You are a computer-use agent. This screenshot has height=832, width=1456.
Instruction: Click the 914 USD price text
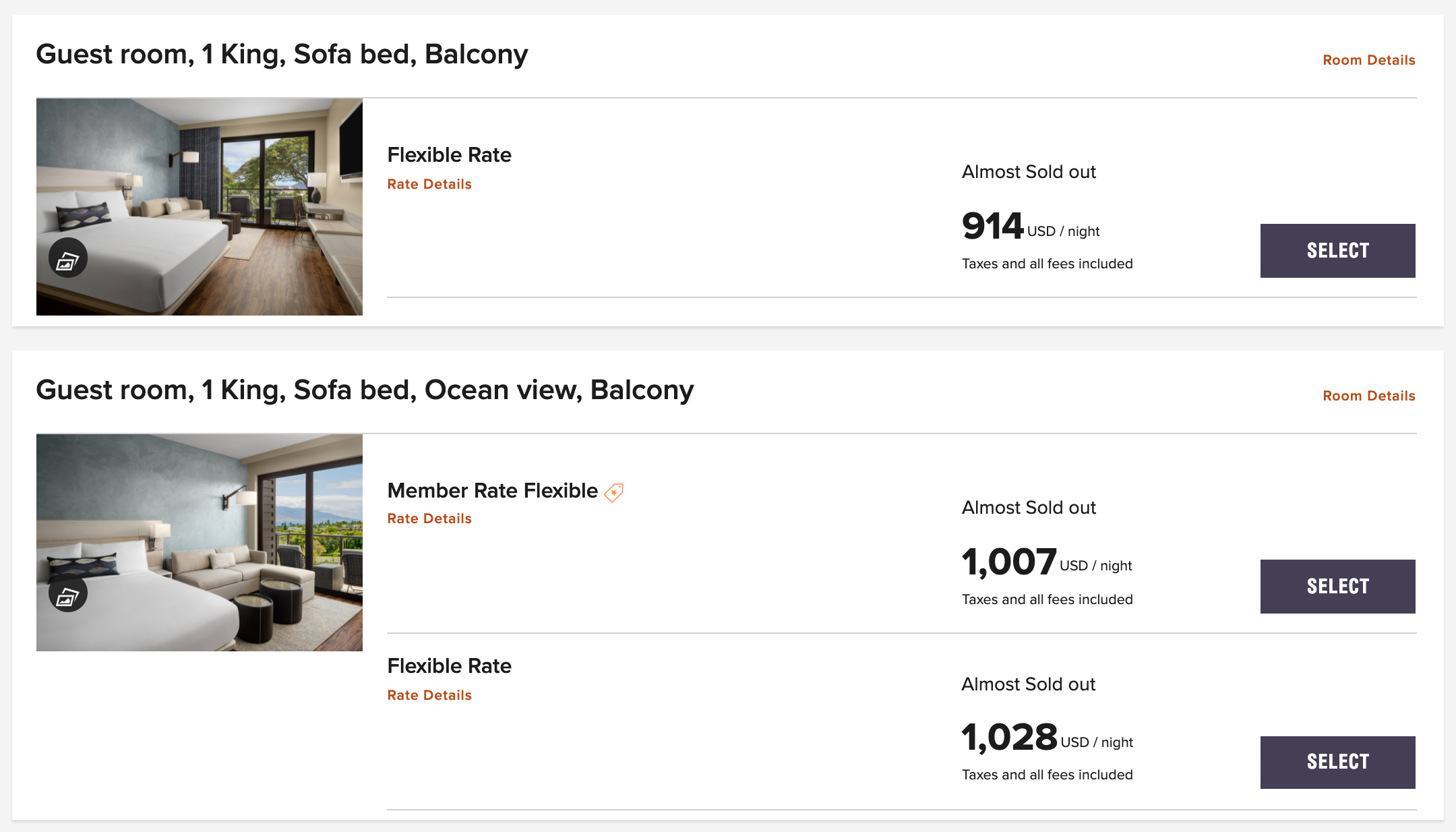(x=1030, y=226)
